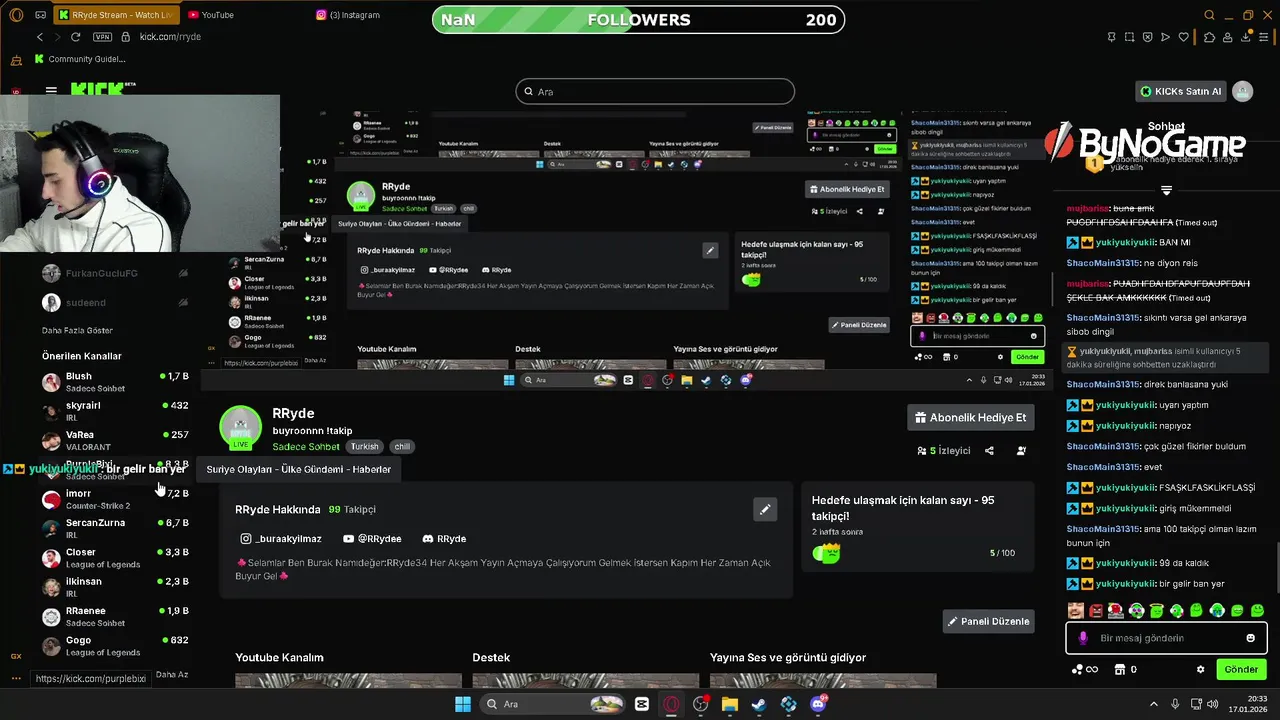Open the SercanZurna IRL channel

click(115, 528)
